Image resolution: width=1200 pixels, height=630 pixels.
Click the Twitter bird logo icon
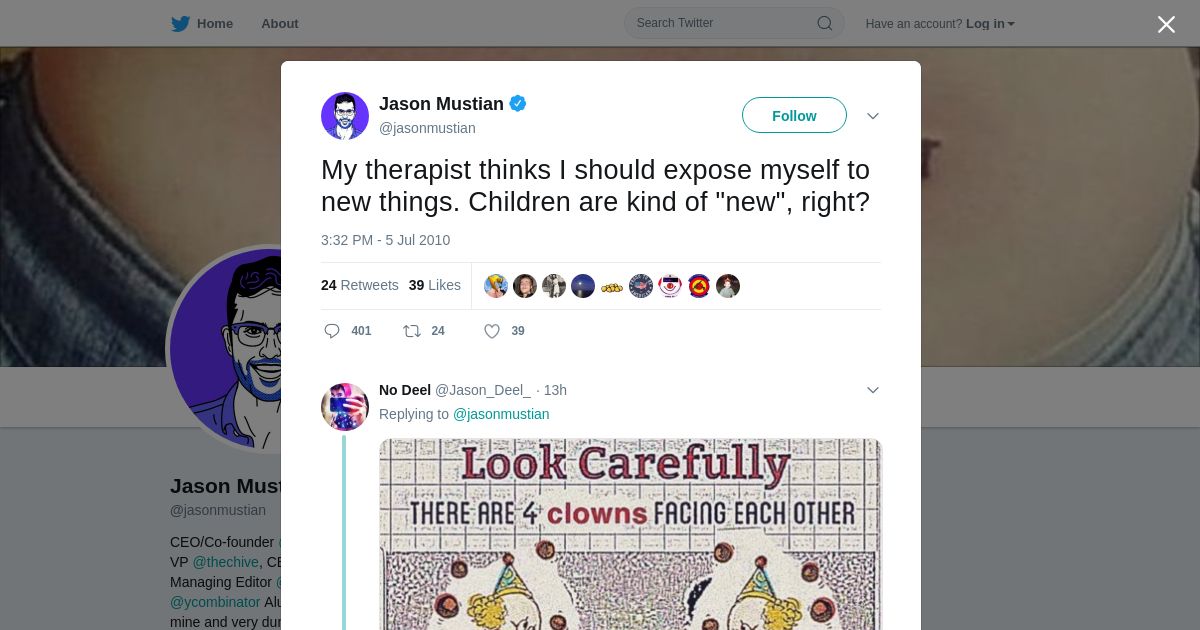(180, 24)
